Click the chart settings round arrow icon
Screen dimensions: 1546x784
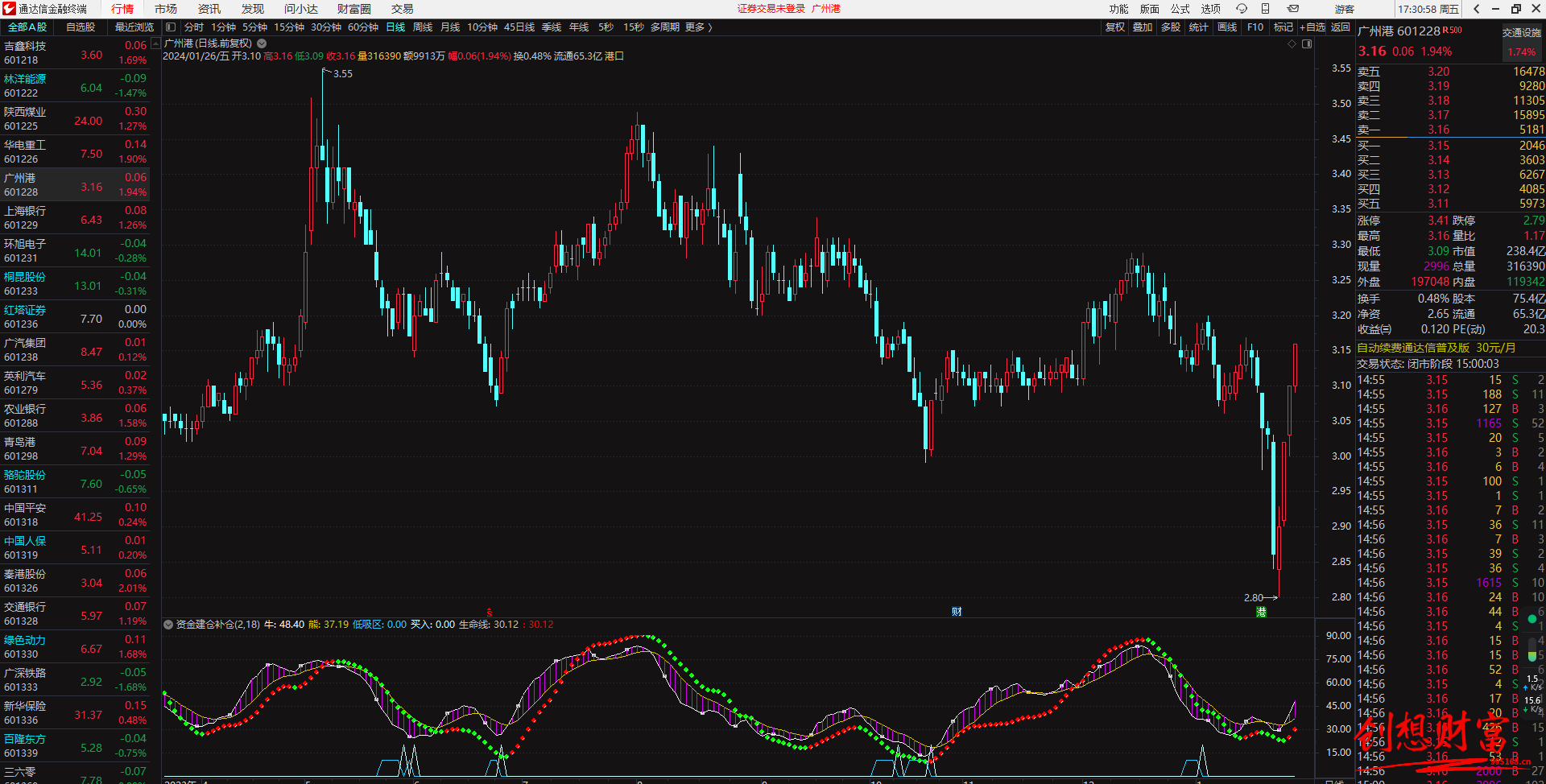pyautogui.click(x=262, y=43)
